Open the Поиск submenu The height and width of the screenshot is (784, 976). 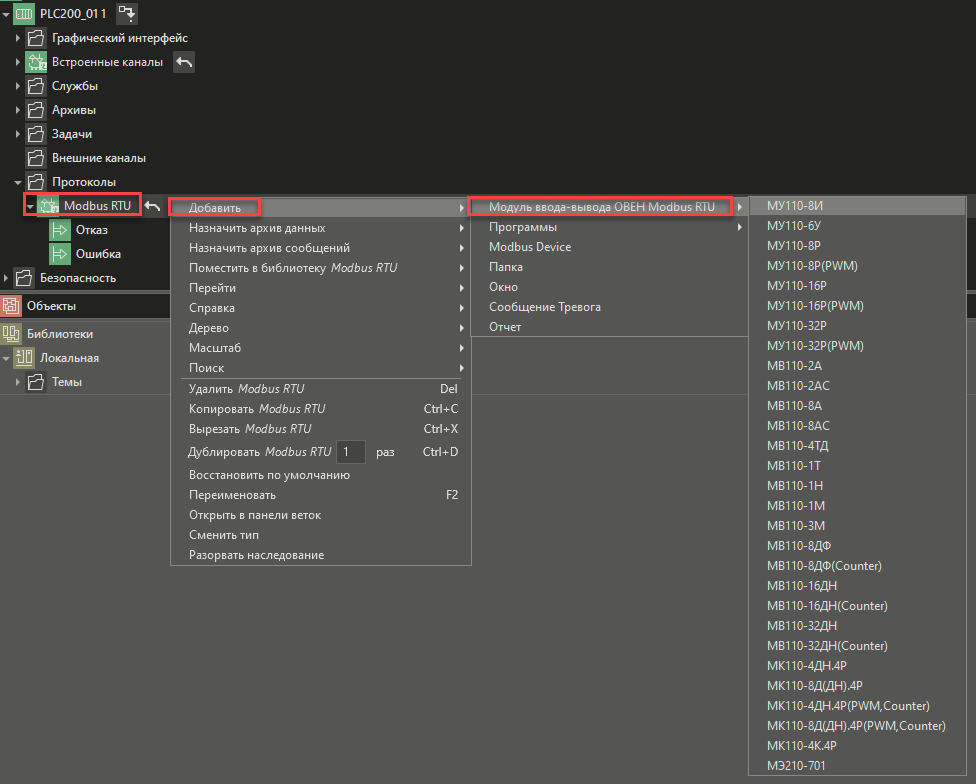[321, 368]
